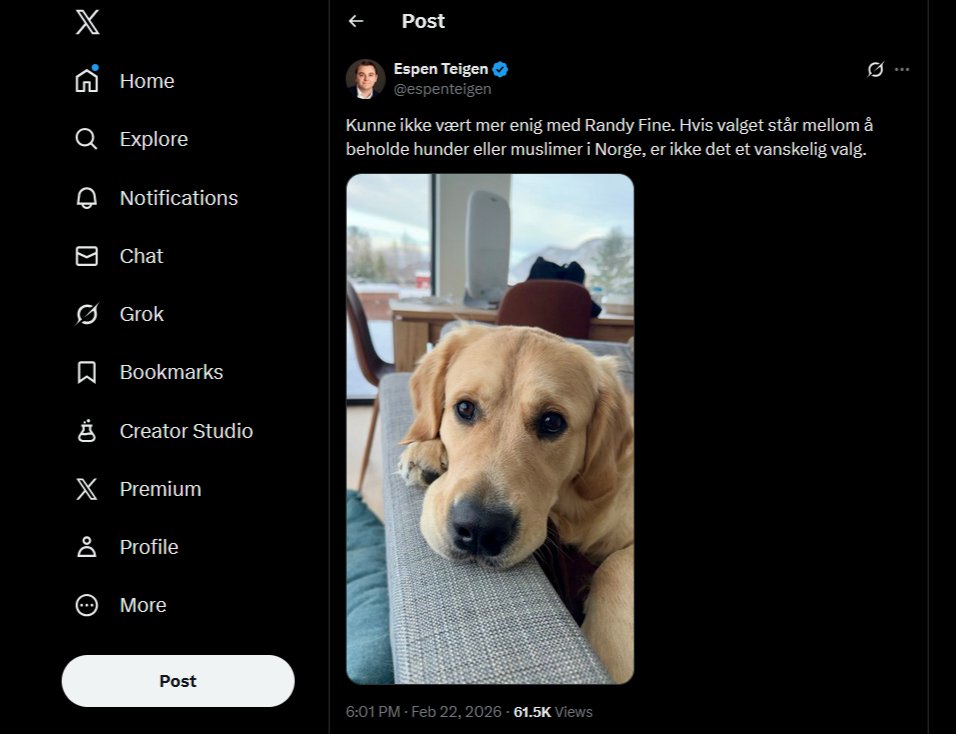The image size is (956, 734).
Task: Click Espen Teigen's profile avatar
Action: (365, 79)
